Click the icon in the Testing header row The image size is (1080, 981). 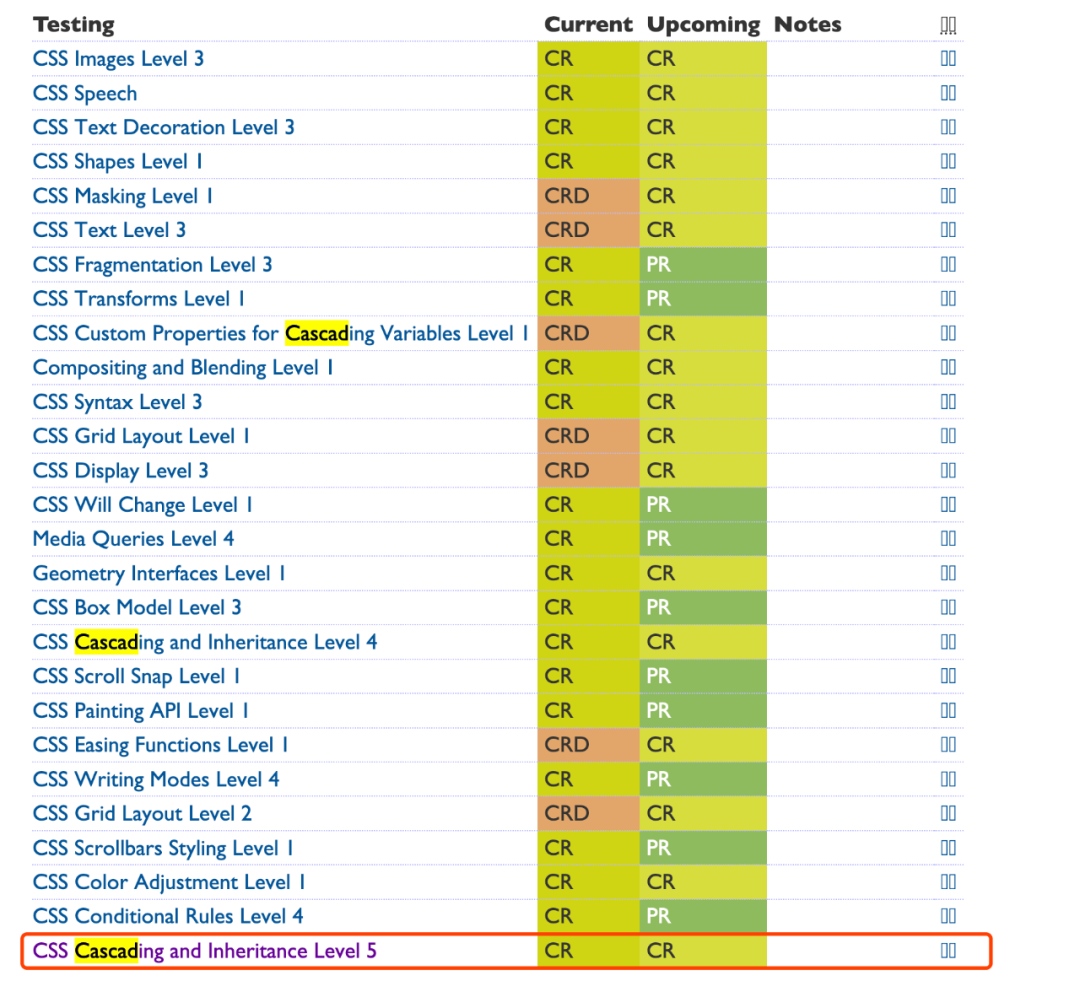tap(948, 25)
